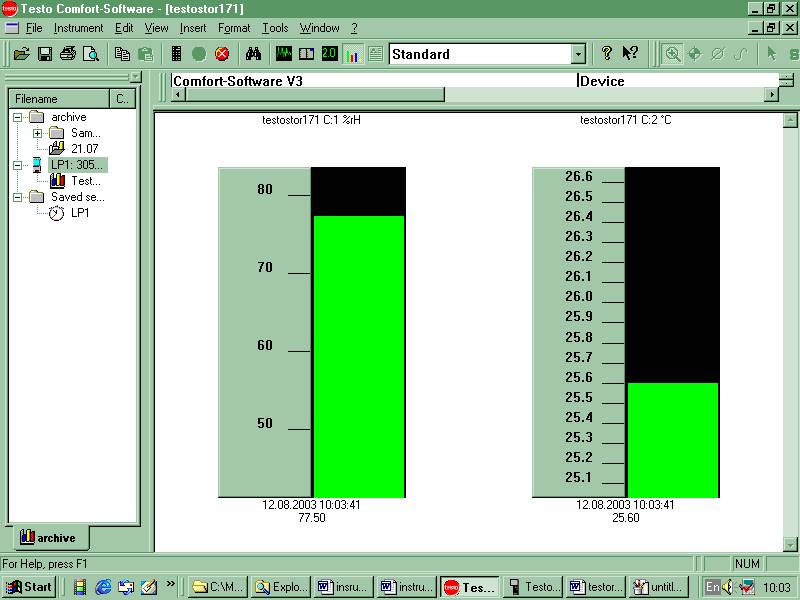This screenshot has height=600, width=800.
Task: Toggle the open-book table view
Action: click(x=307, y=54)
